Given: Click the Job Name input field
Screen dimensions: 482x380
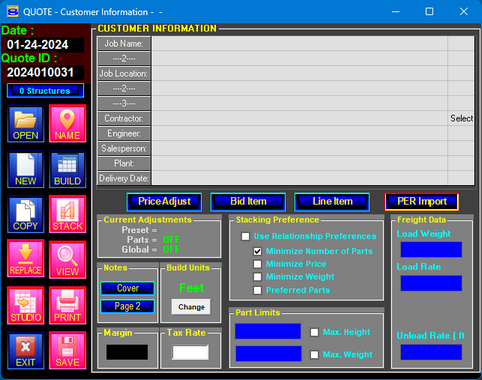Looking at the screenshot, I should coord(300,43).
